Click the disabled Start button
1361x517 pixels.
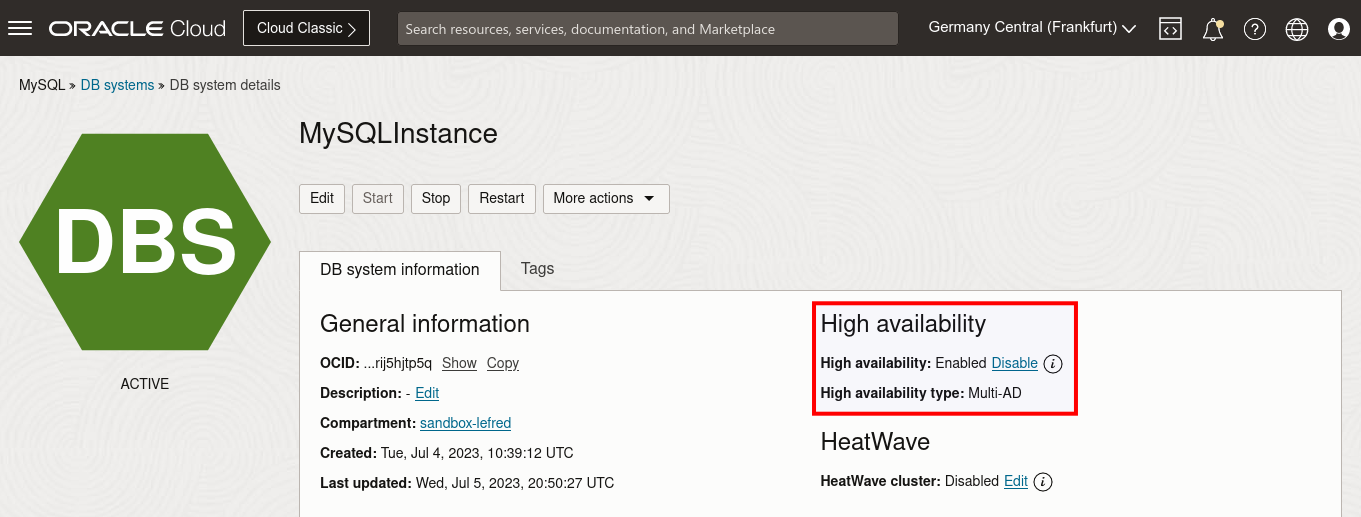pyautogui.click(x=378, y=198)
